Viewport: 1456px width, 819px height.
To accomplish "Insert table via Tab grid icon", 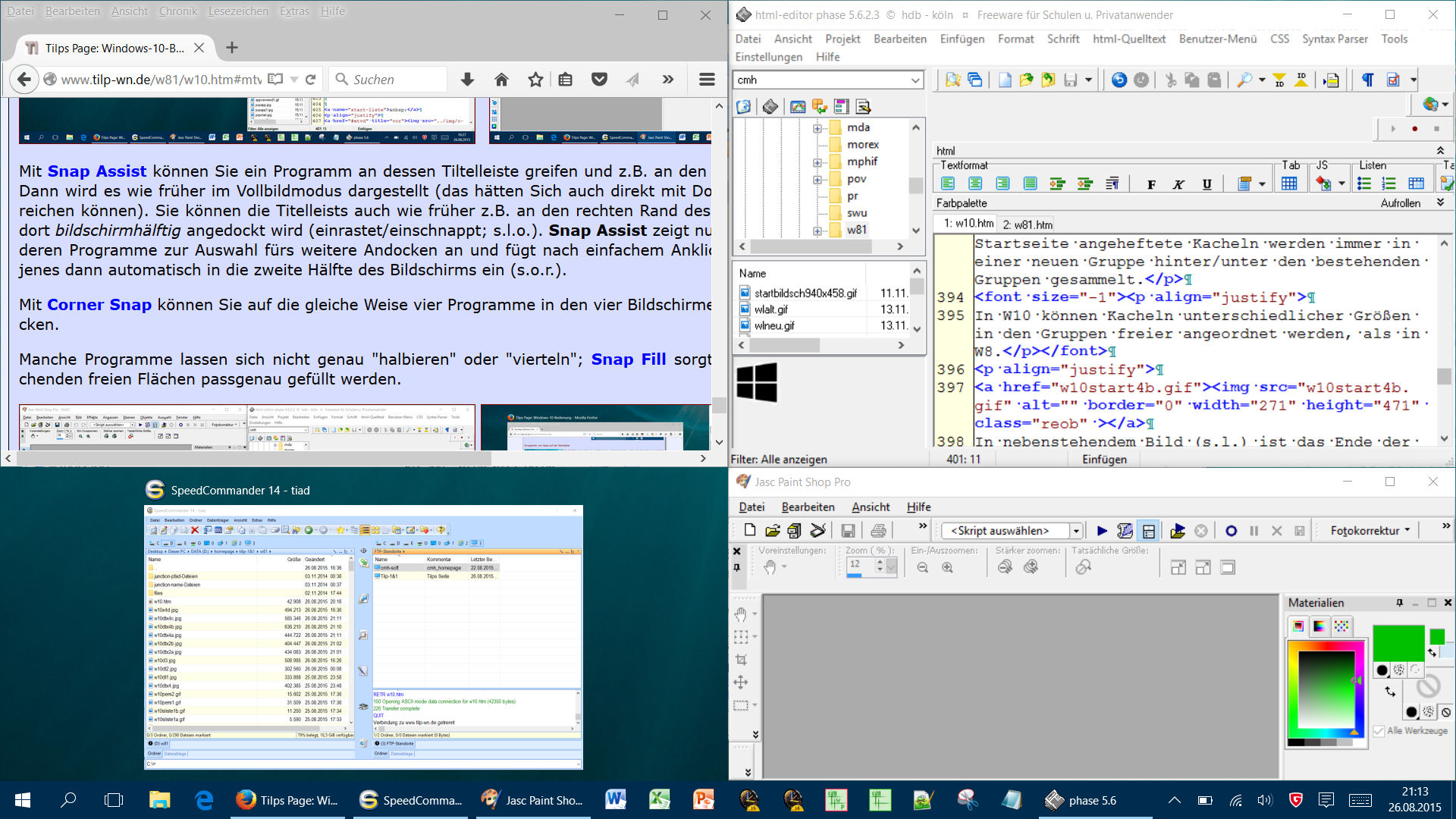I will [1289, 184].
